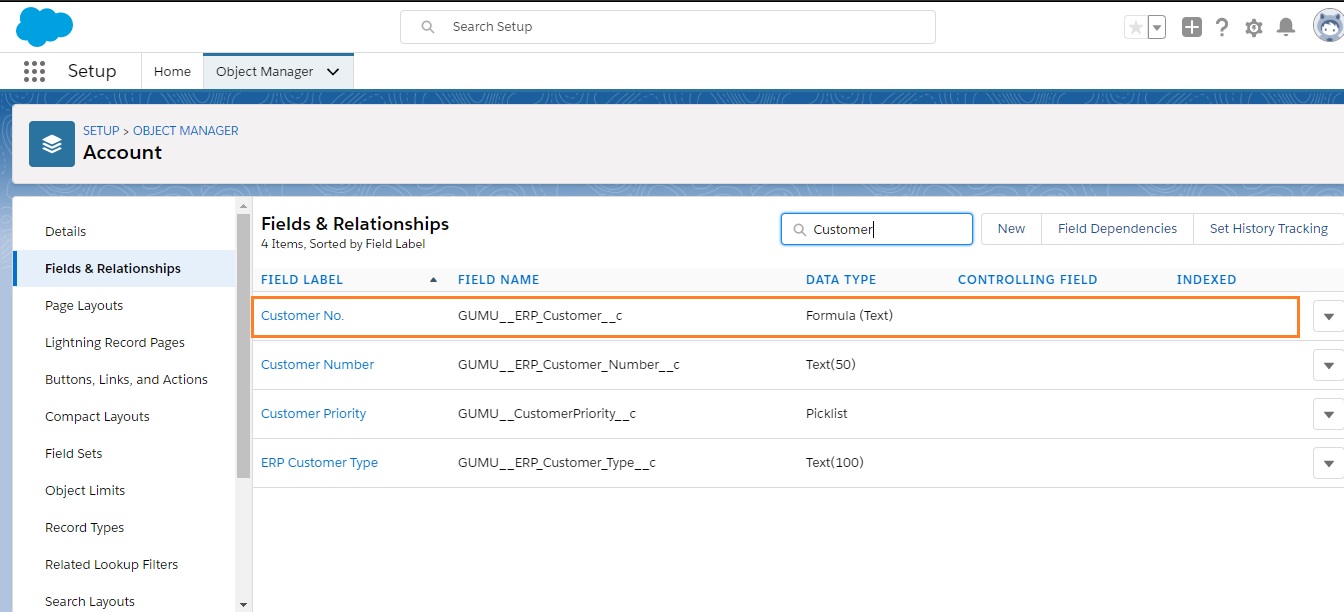Click the Text(100) data type cell
This screenshot has height=612, width=1344.
(835, 462)
